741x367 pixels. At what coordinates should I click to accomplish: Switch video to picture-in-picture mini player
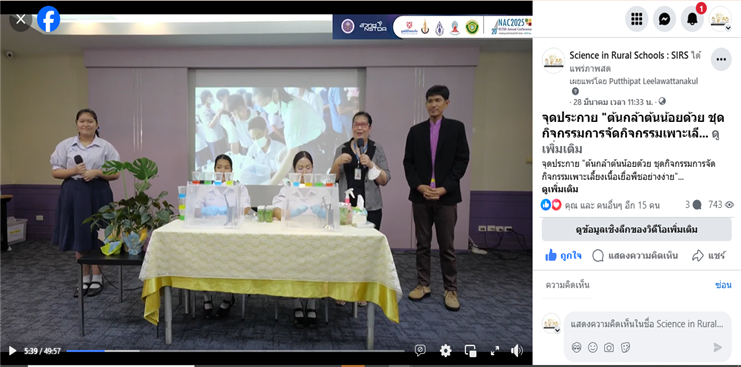coord(470,350)
